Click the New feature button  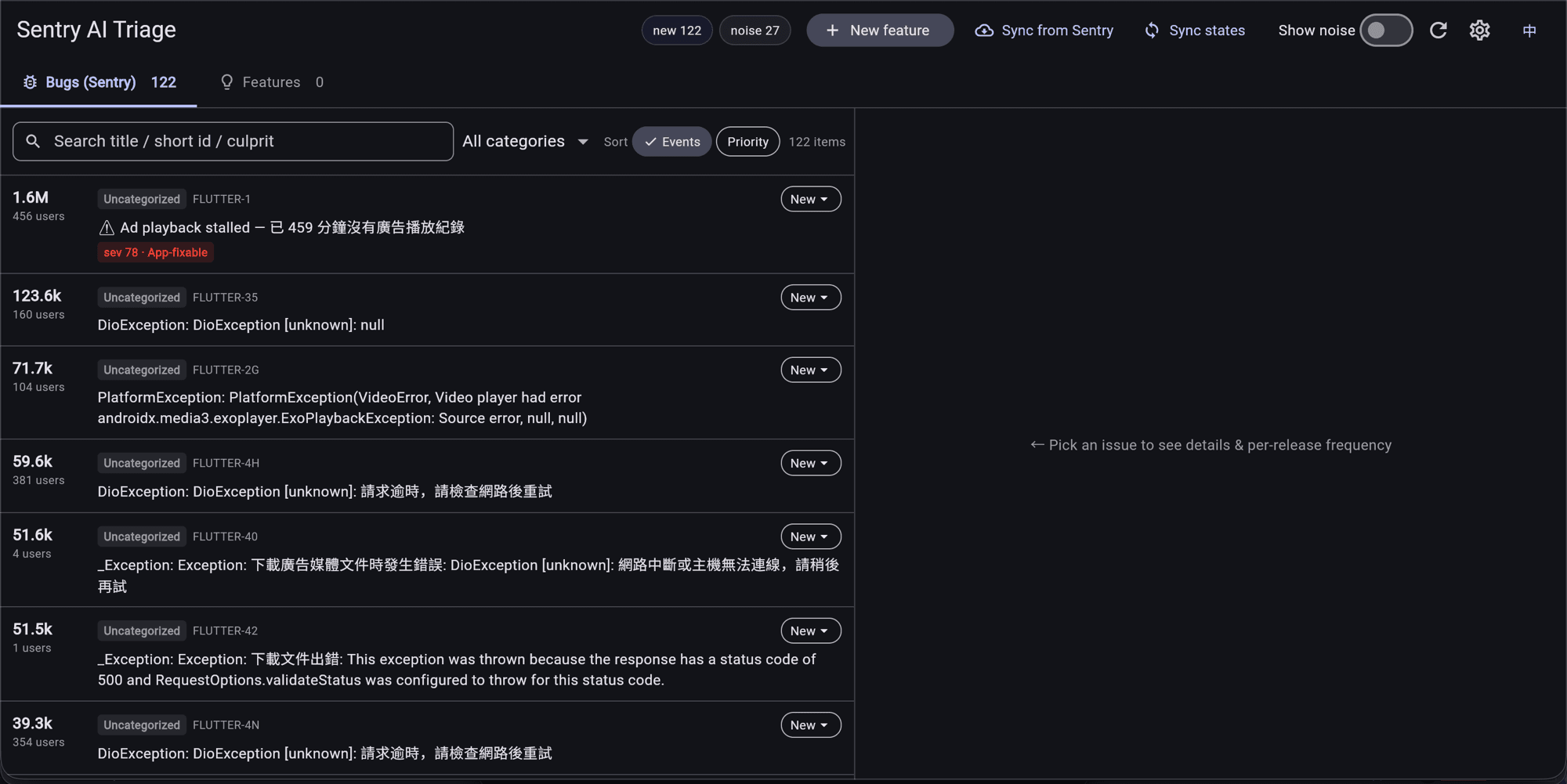pos(880,31)
